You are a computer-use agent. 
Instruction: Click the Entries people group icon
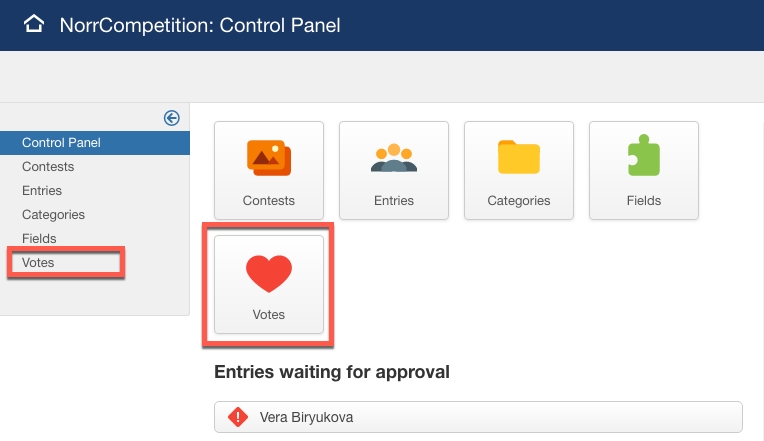(394, 158)
